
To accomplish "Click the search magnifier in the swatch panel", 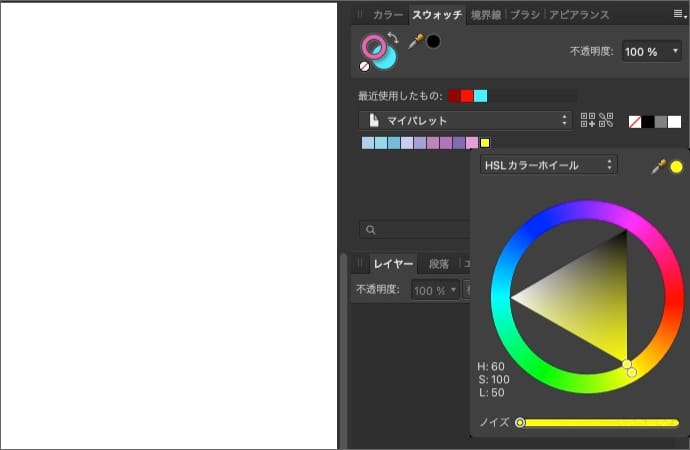I will click(x=371, y=230).
